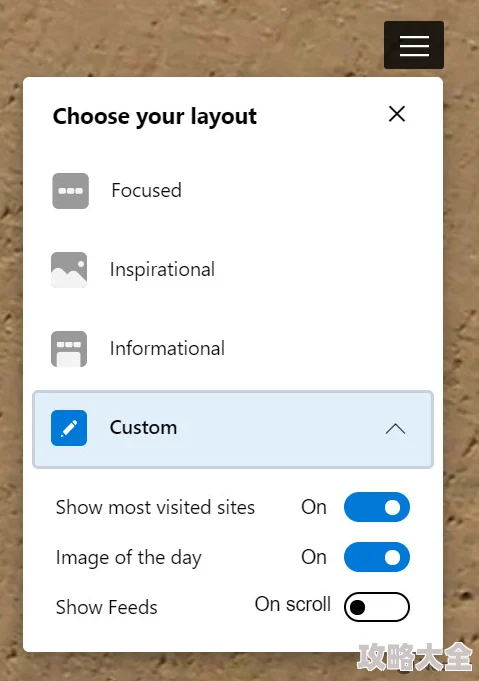Select the Inspirational layout option
The image size is (479, 681).
coord(162,270)
